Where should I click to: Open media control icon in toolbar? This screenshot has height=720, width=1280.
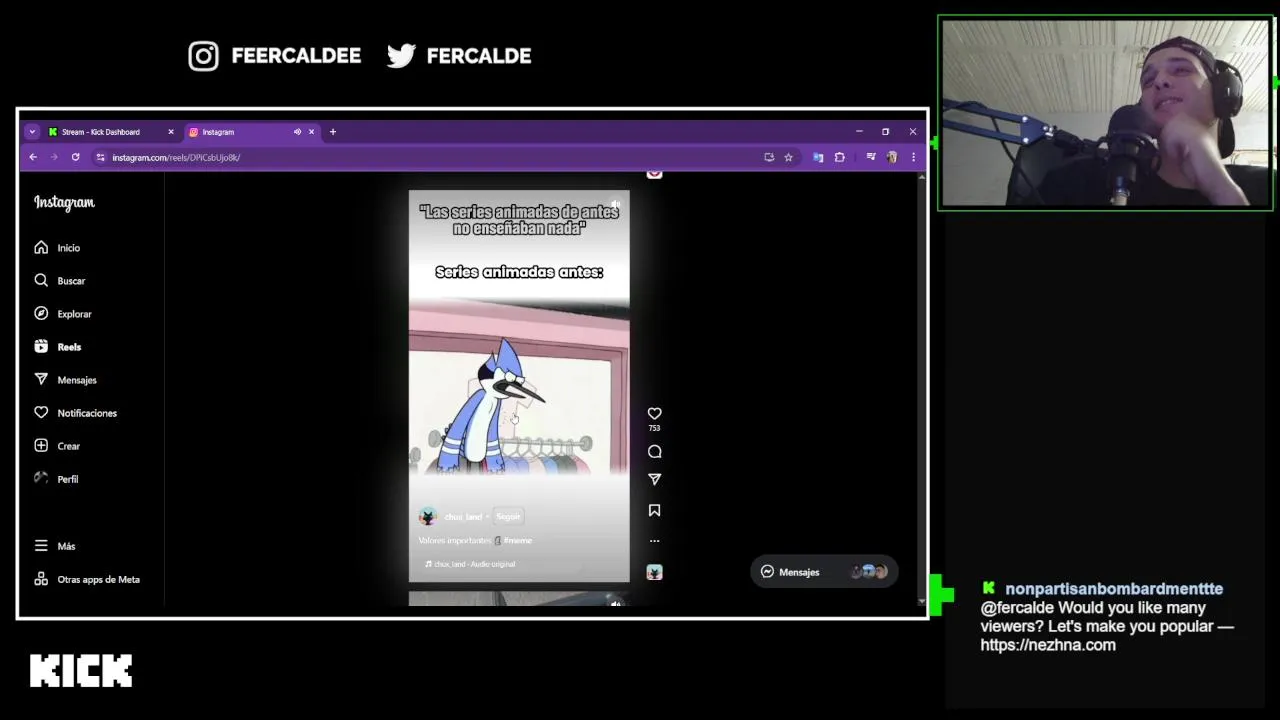pyautogui.click(x=871, y=157)
